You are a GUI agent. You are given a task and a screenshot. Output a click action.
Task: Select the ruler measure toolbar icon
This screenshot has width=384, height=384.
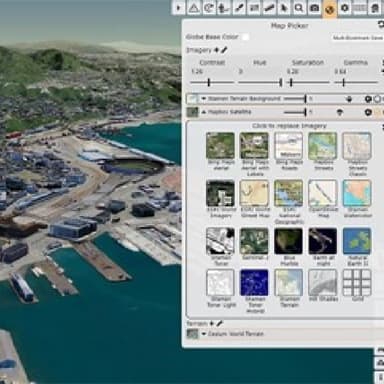pyautogui.click(x=269, y=8)
